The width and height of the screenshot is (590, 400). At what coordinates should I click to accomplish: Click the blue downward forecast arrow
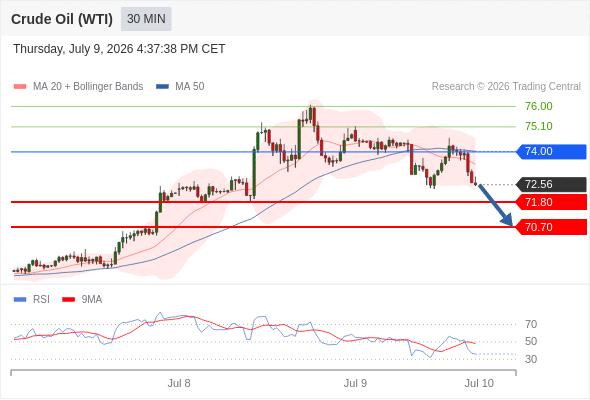496,205
